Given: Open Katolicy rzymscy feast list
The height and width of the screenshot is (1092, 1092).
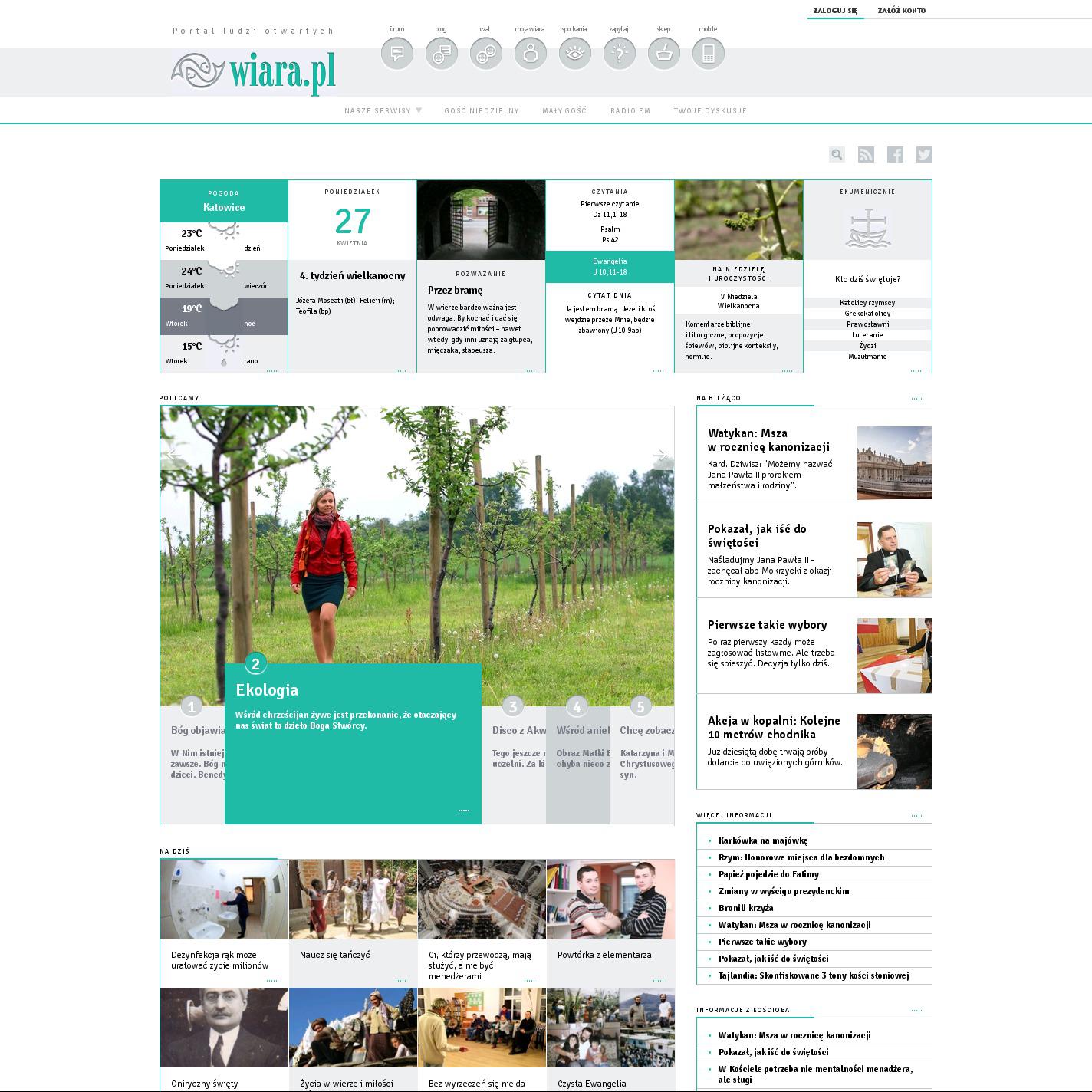Looking at the screenshot, I should pos(867,303).
